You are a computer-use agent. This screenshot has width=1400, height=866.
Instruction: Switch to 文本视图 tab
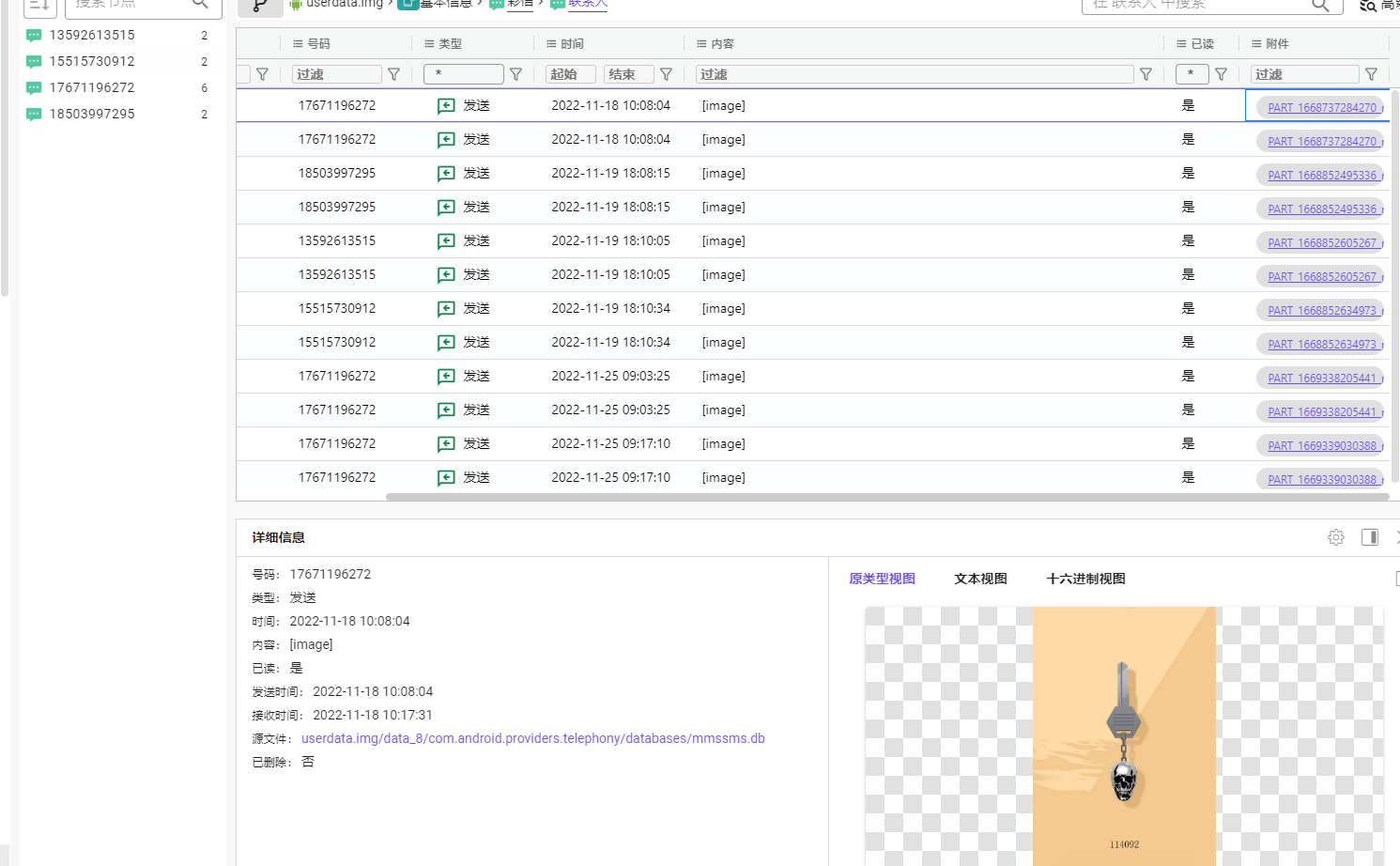(980, 579)
